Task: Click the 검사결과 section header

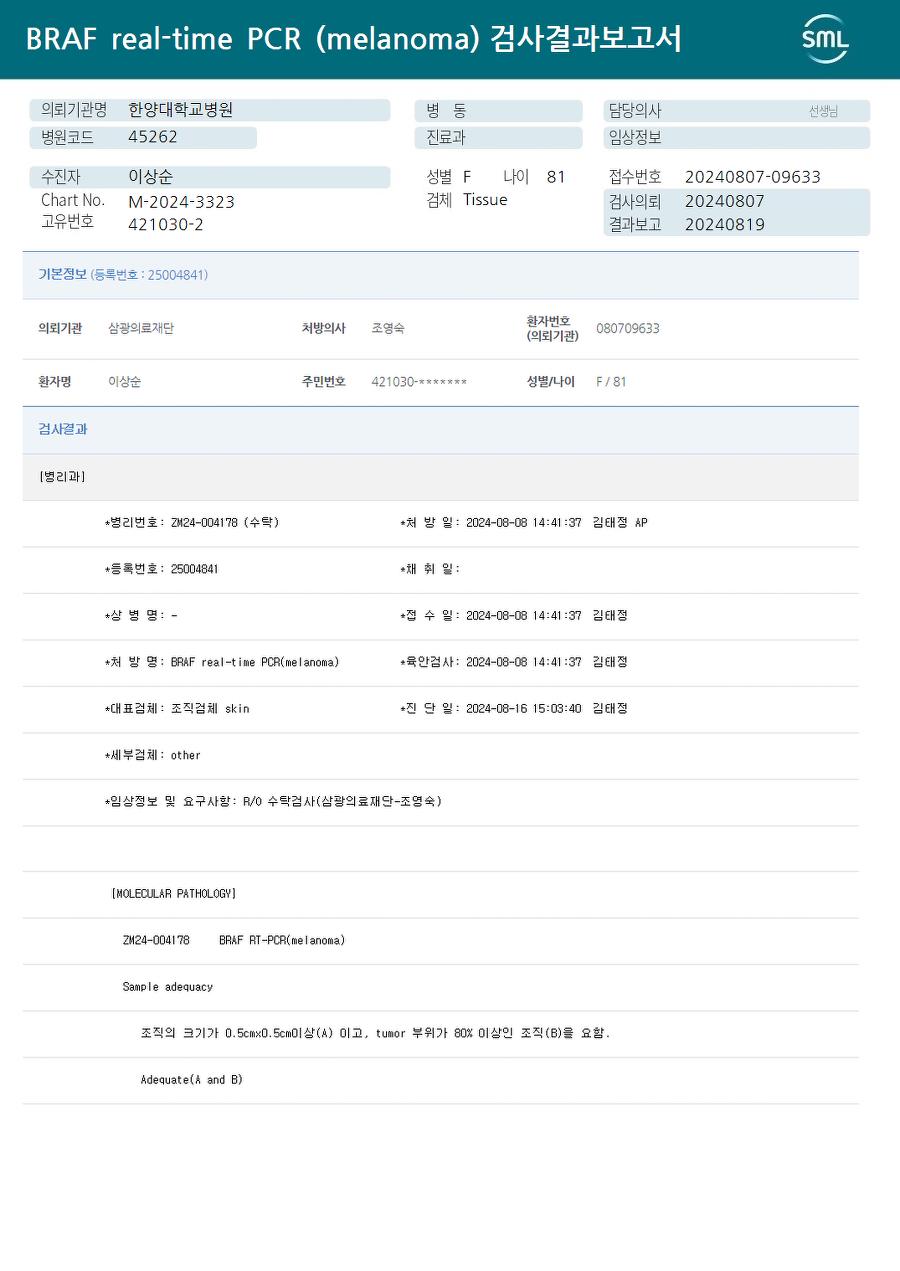Action: tap(440, 429)
